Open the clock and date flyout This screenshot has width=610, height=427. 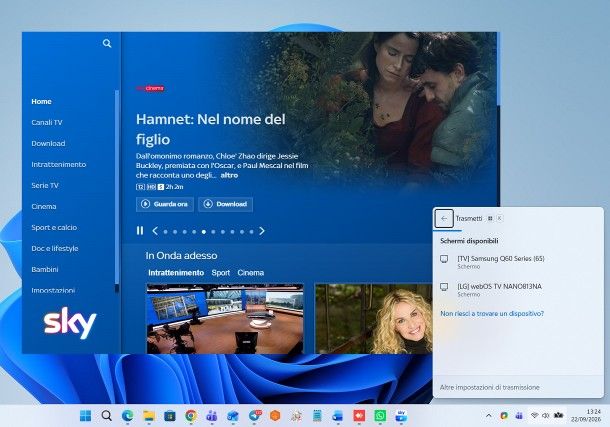point(586,416)
